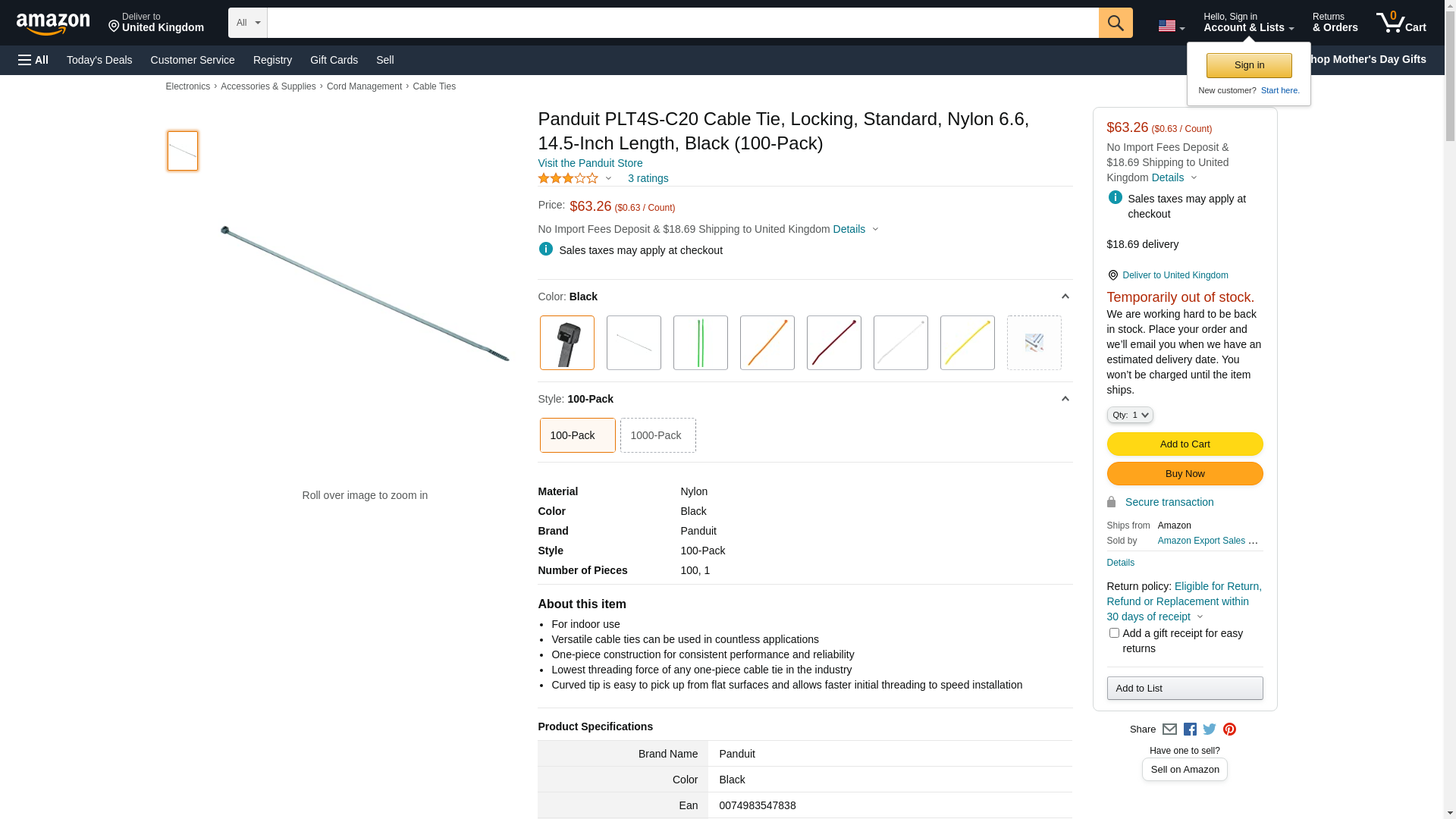Open Gift Cards navigation item
The height and width of the screenshot is (819, 1456).
[334, 60]
